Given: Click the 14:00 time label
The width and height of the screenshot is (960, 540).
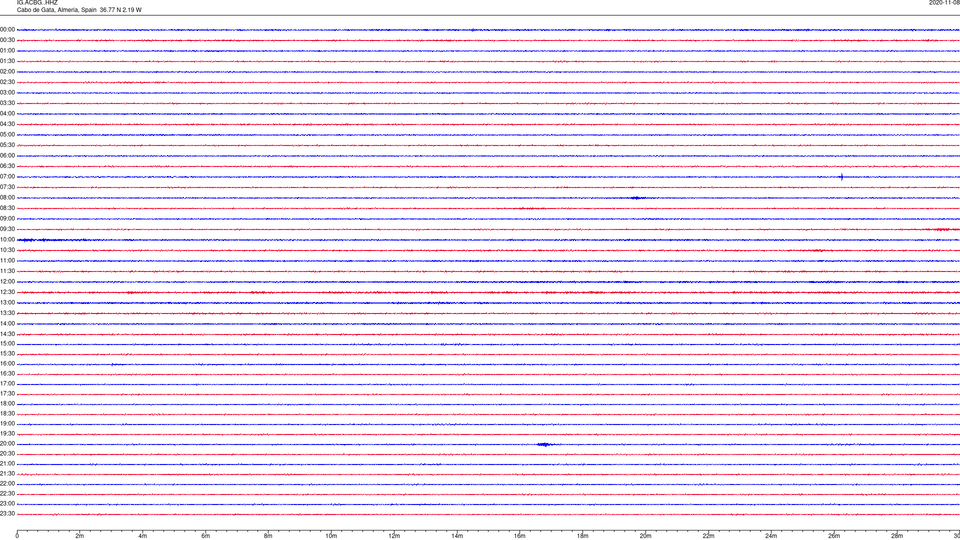Looking at the screenshot, I should pos(7,324).
